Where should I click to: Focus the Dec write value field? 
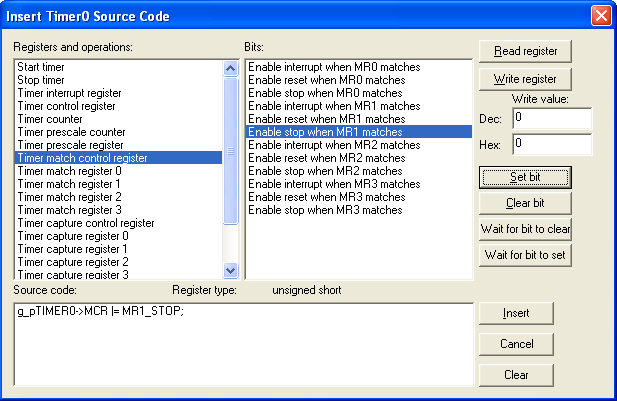coord(552,118)
